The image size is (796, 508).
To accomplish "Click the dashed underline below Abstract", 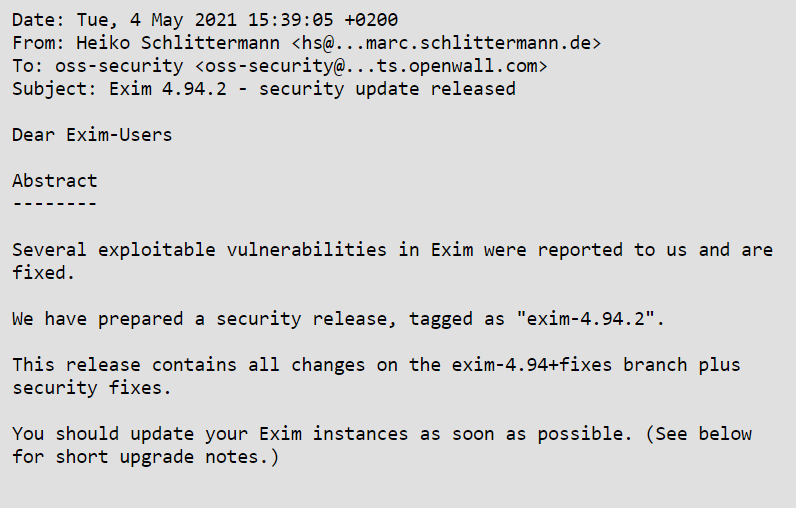I will tap(55, 204).
